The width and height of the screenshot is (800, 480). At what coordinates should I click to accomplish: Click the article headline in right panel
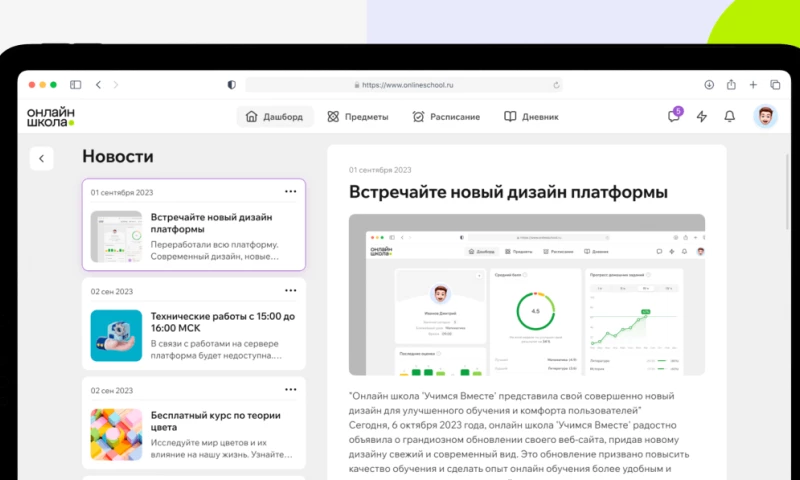[x=508, y=192]
